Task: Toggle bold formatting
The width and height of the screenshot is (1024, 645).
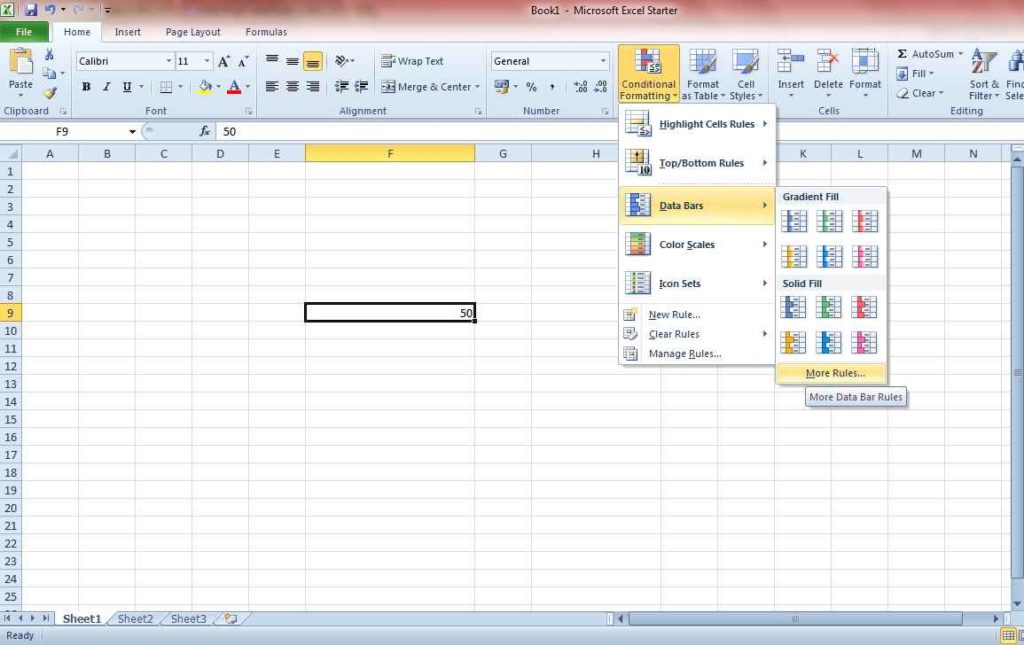Action: (86, 87)
